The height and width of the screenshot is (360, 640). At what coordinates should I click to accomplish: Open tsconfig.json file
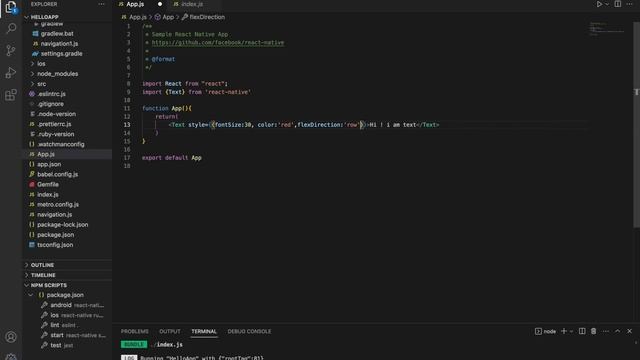55,245
